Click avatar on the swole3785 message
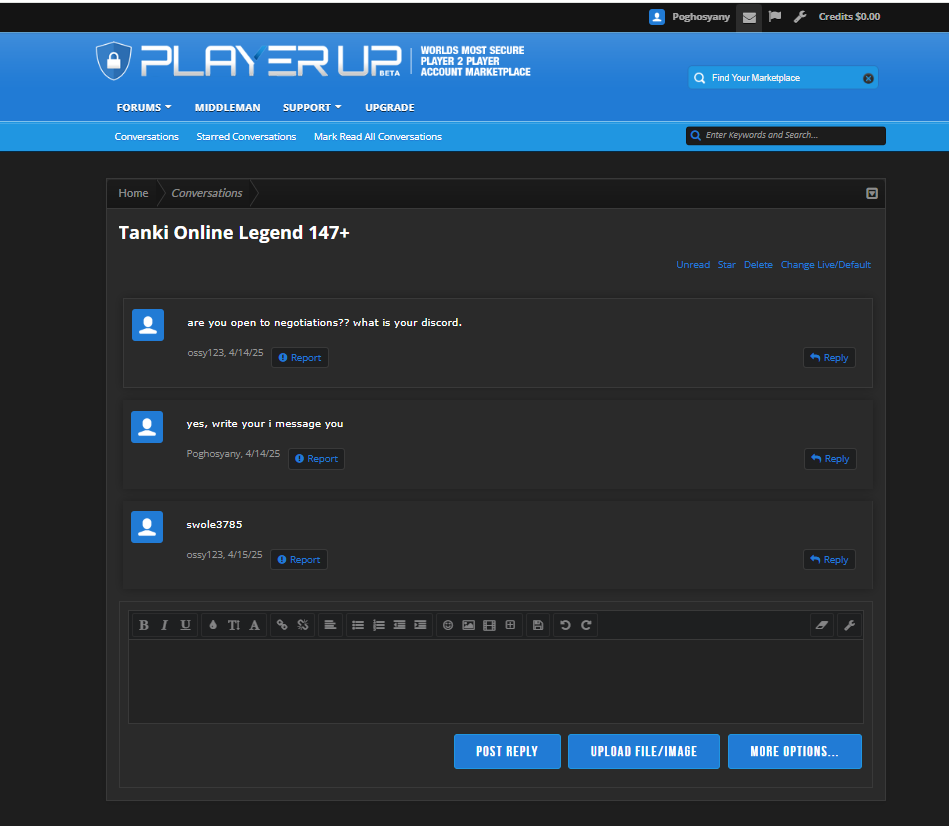949x826 pixels. (147, 526)
